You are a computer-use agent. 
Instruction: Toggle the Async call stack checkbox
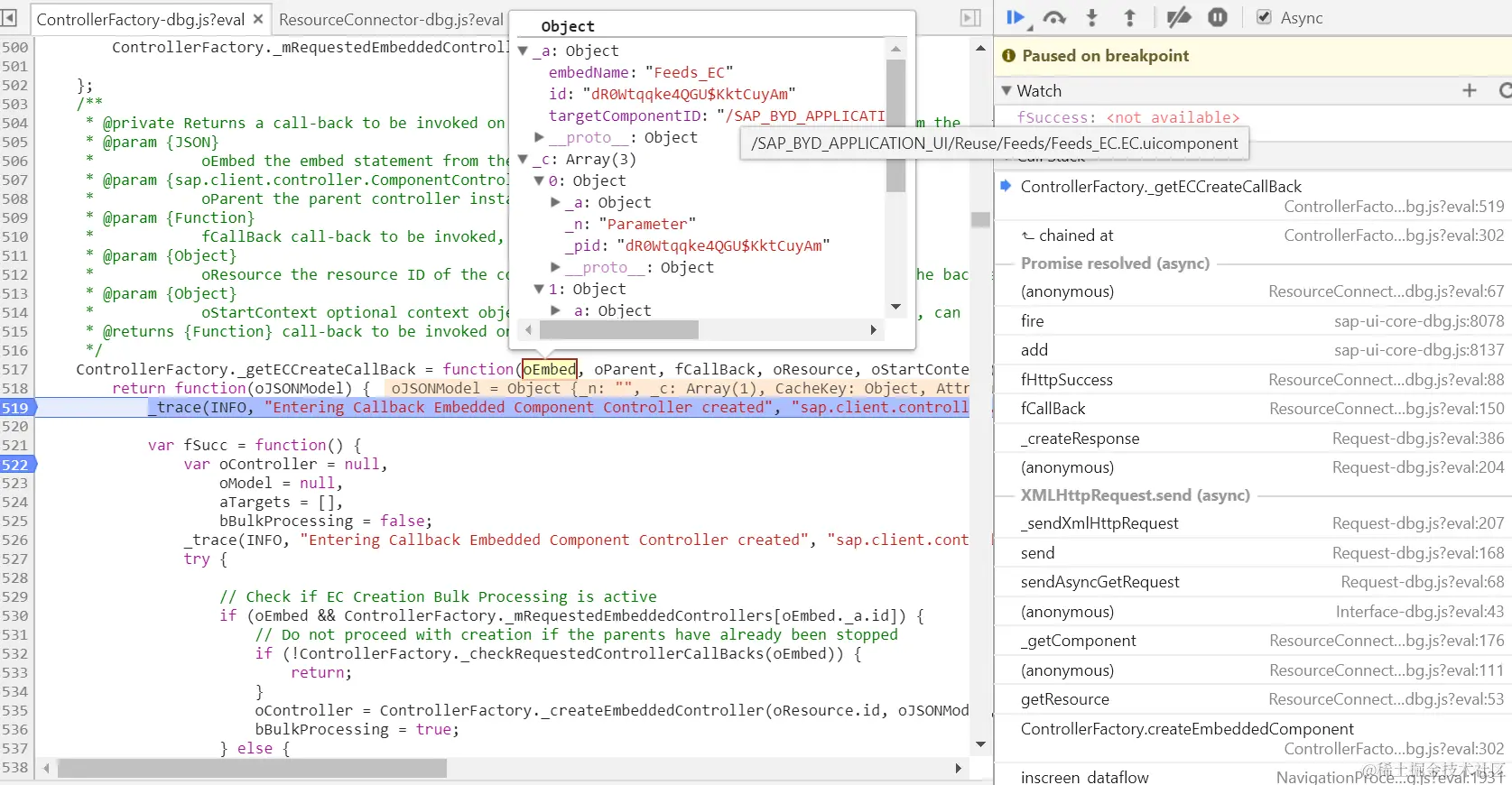pos(1264,17)
